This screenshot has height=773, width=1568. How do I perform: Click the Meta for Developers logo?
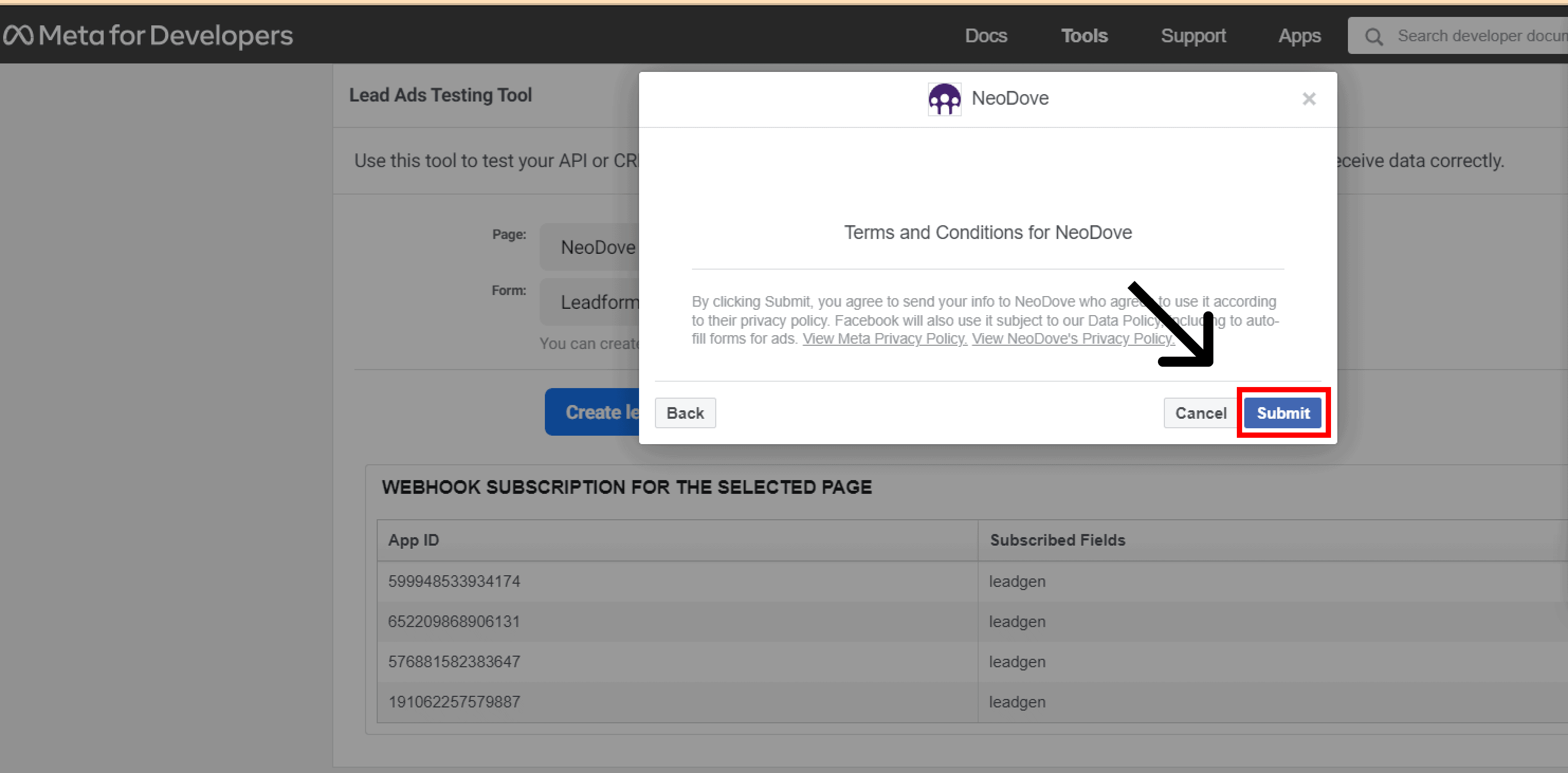tap(148, 35)
